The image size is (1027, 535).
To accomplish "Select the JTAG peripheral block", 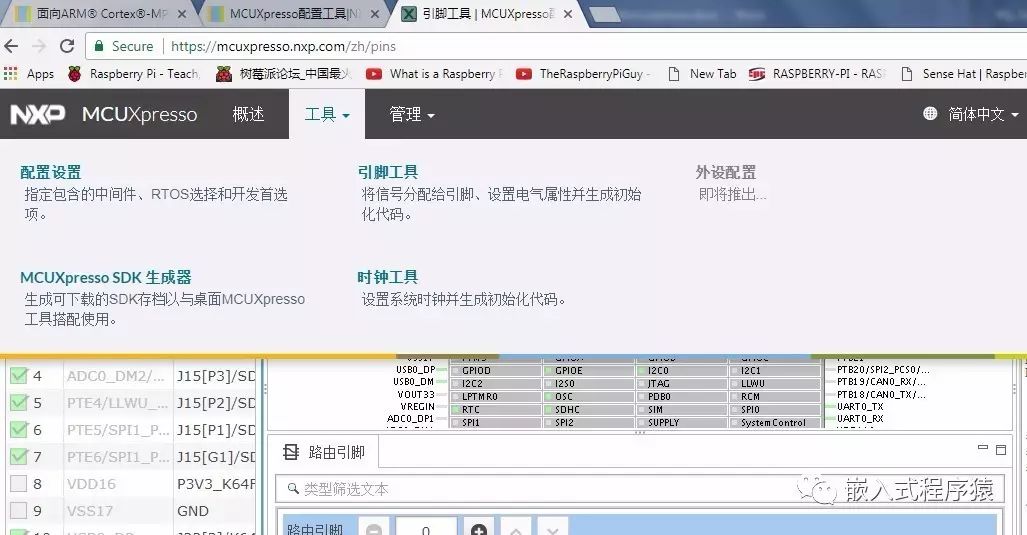I will [x=681, y=384].
